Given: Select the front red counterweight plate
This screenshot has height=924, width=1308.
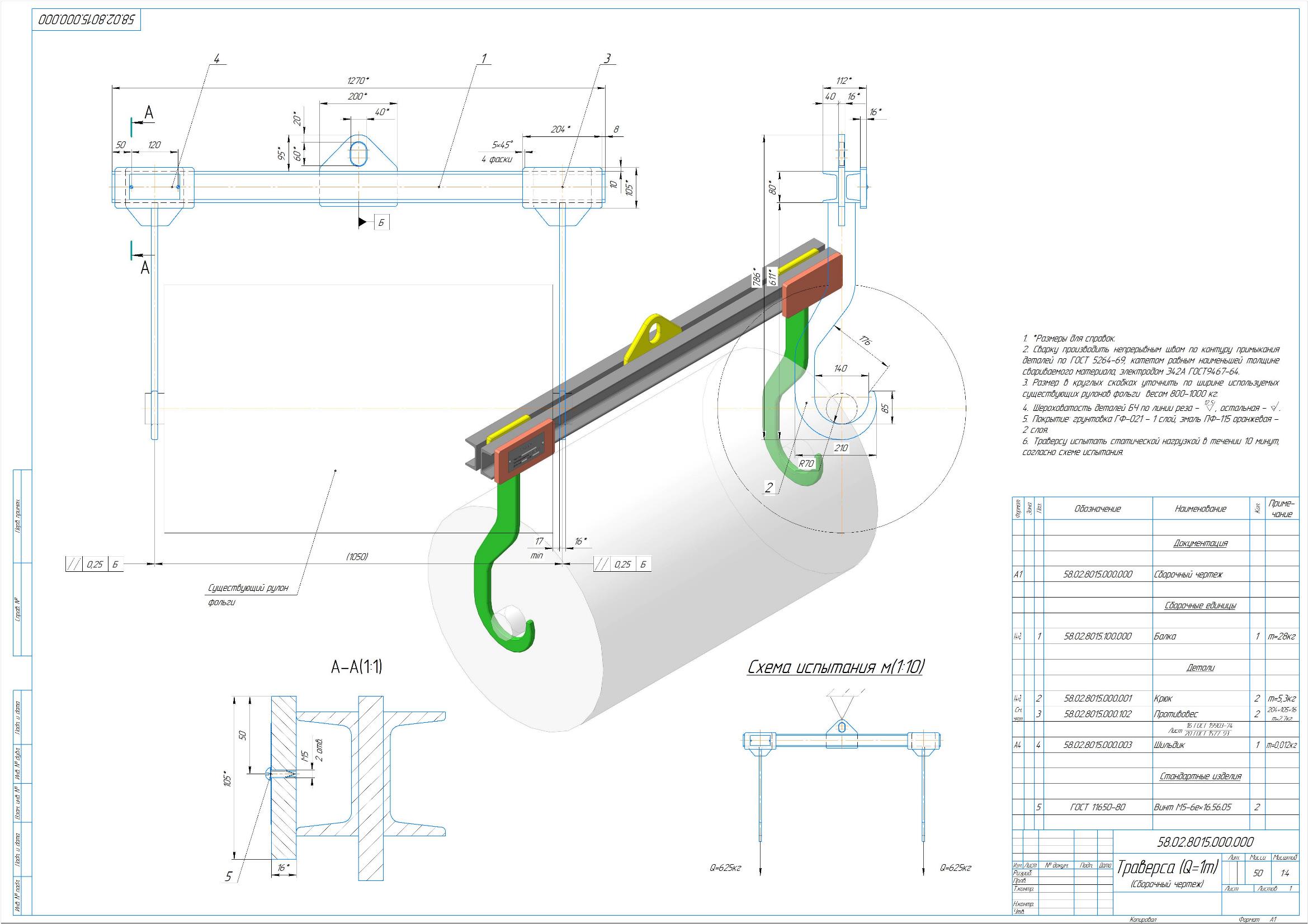Looking at the screenshot, I should tap(524, 452).
